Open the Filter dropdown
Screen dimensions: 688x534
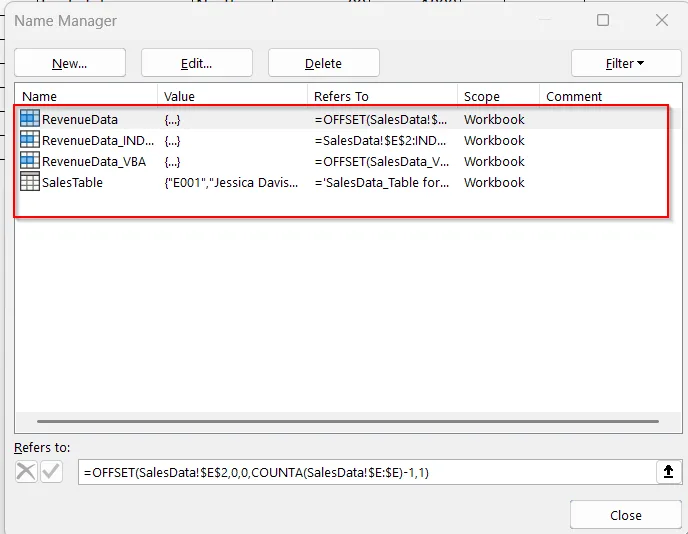626,63
